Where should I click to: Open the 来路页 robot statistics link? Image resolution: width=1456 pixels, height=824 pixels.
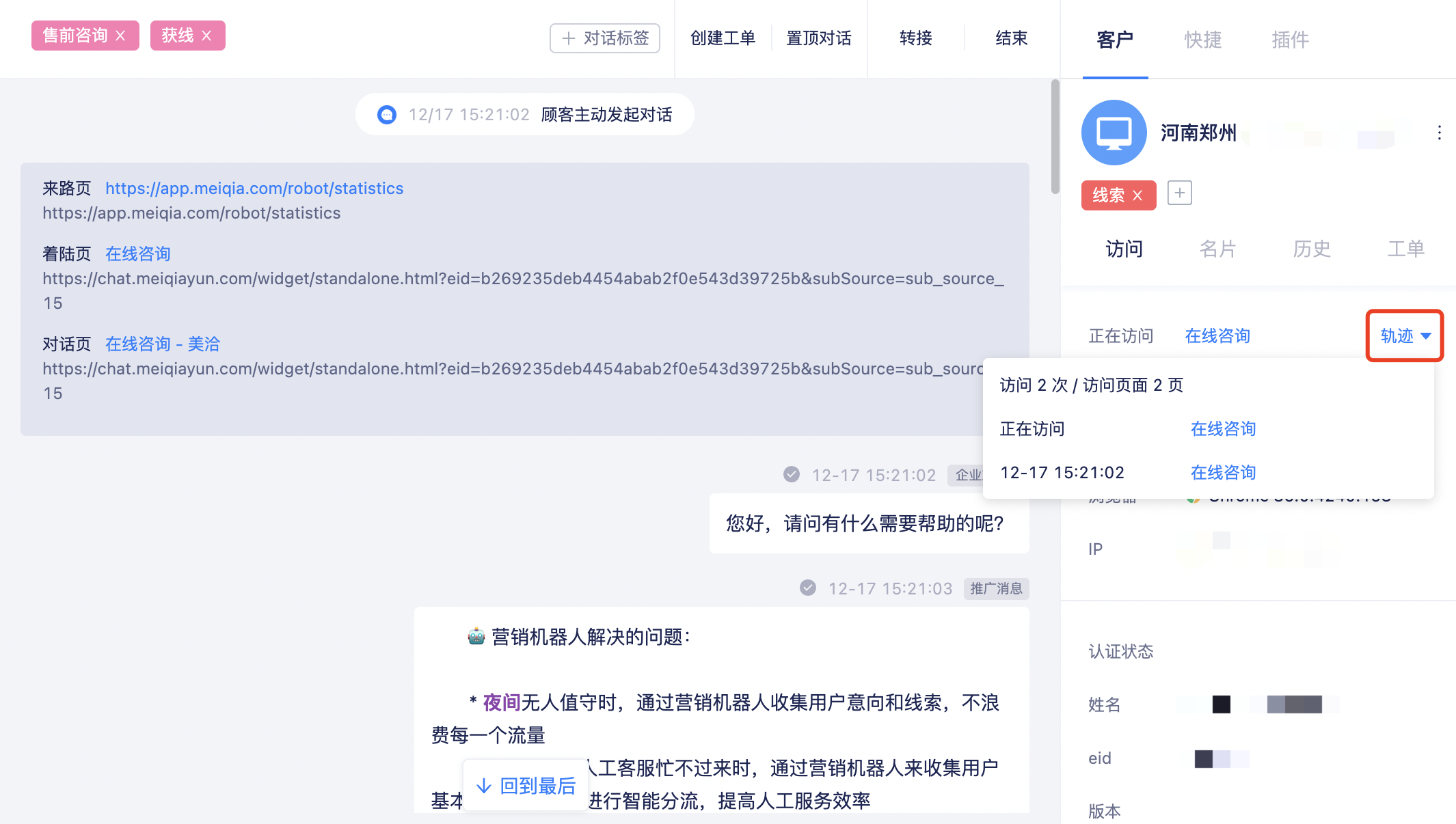(254, 189)
